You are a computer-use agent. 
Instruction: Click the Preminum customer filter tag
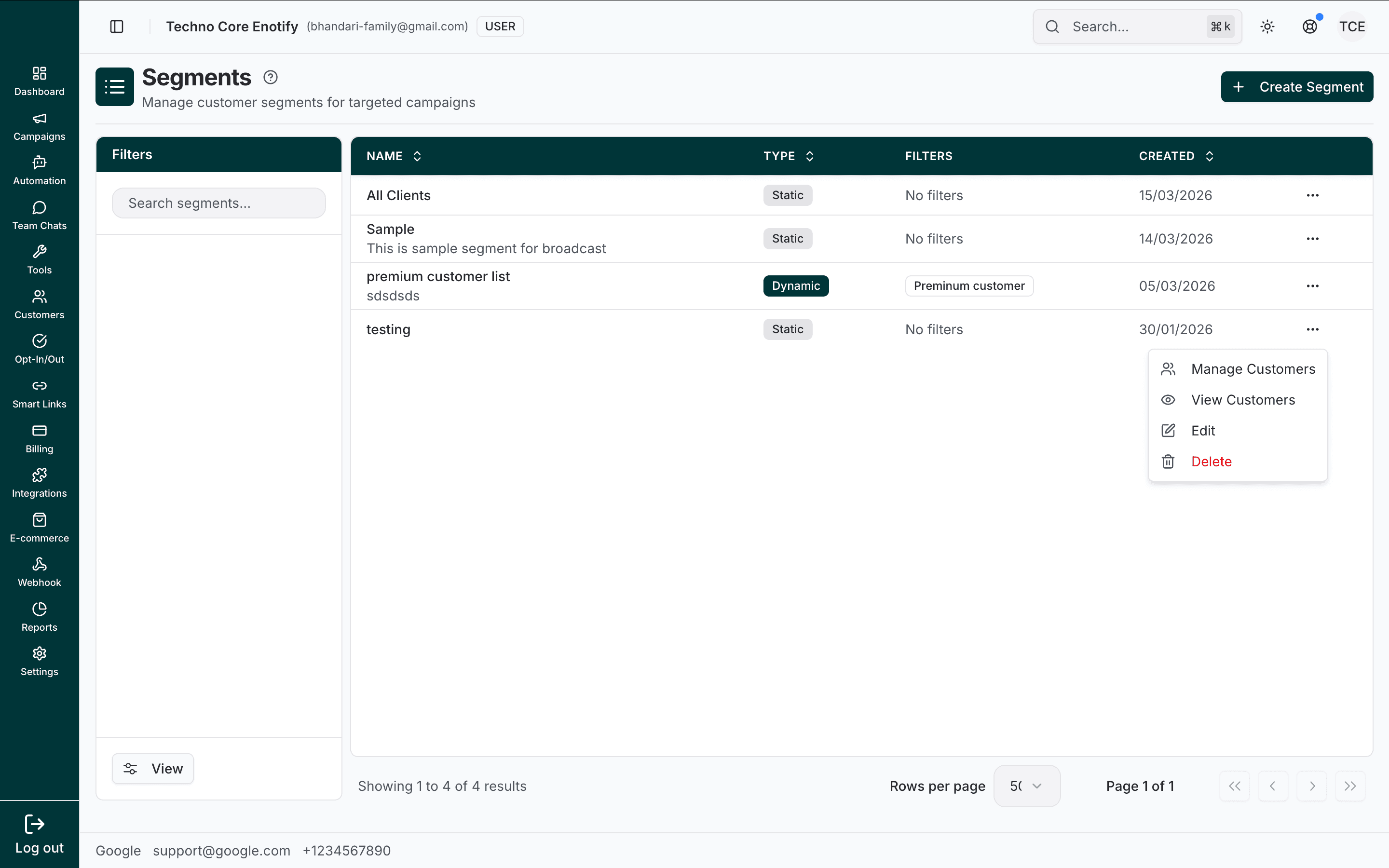[x=969, y=286]
